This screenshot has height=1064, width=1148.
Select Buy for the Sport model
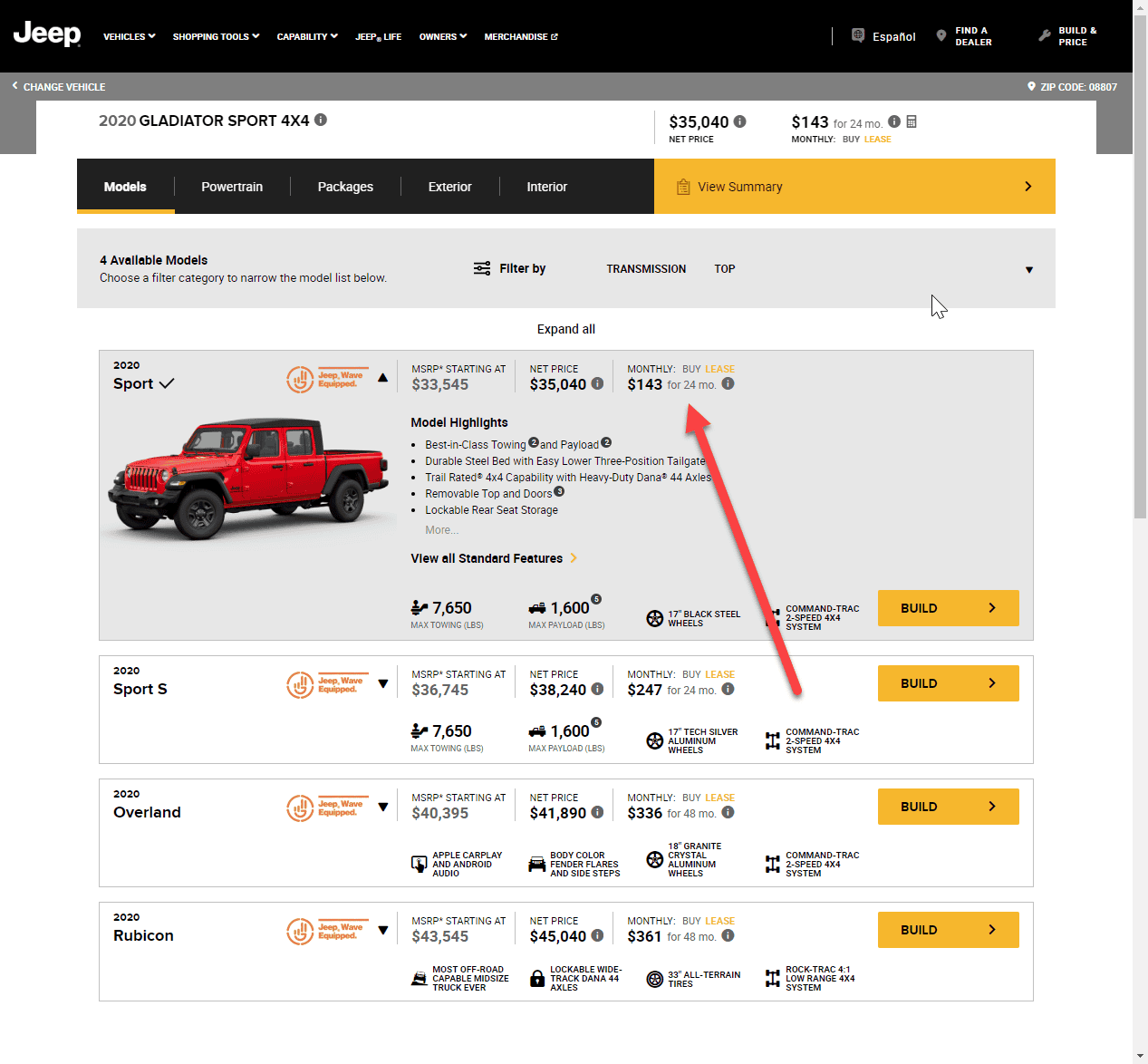click(691, 369)
